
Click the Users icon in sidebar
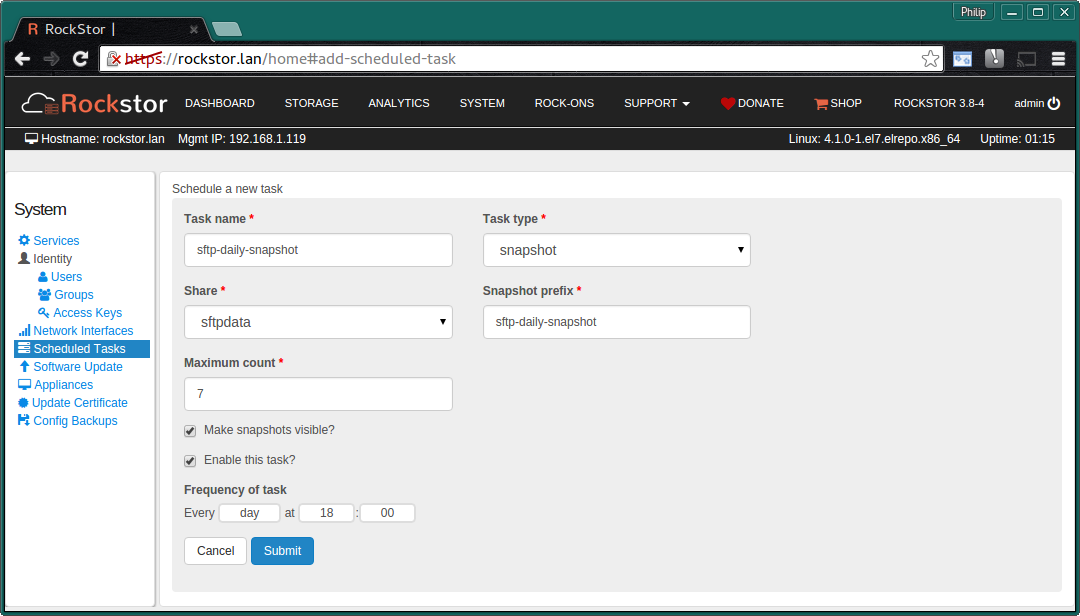43,276
